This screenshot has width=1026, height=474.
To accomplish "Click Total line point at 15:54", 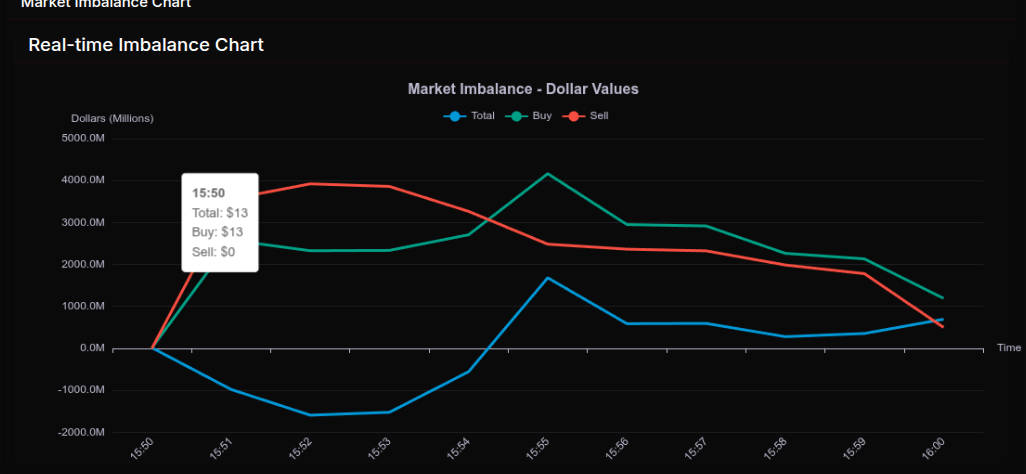I will [468, 372].
